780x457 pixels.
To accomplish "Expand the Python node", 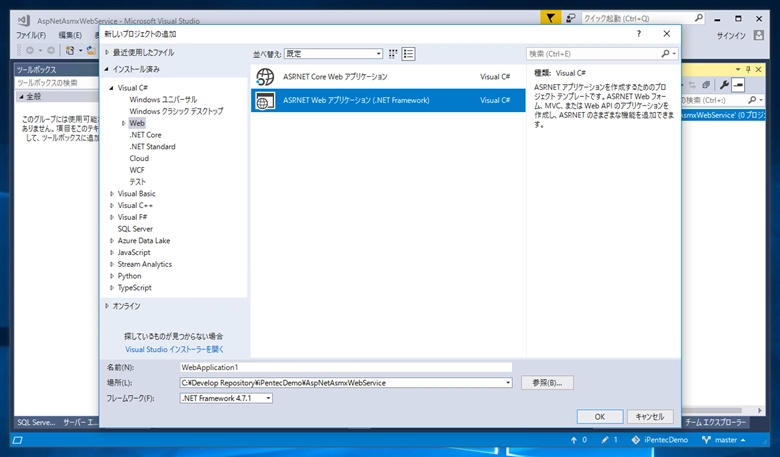I will tap(111, 276).
